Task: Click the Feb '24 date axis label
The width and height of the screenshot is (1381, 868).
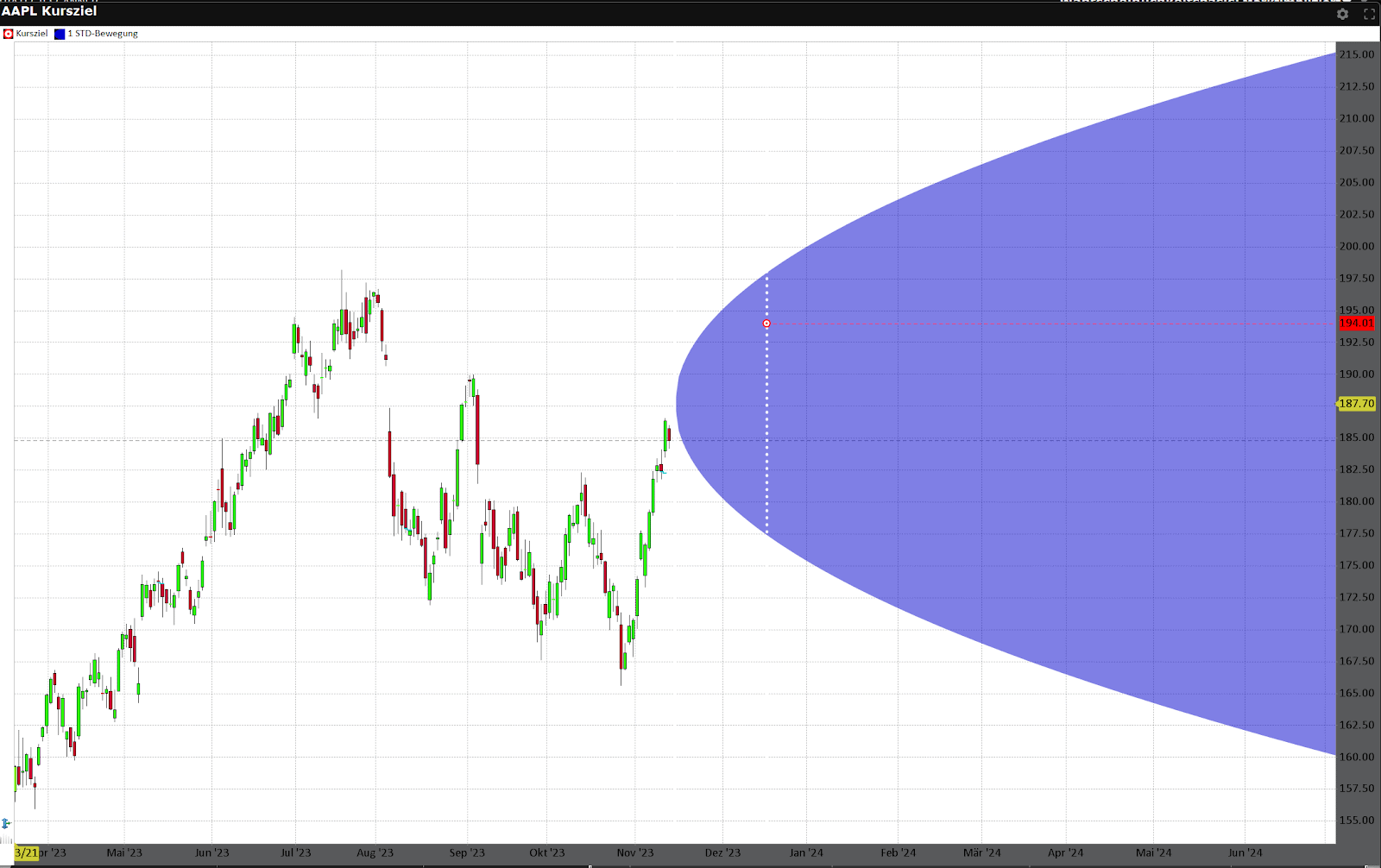Action: [898, 852]
